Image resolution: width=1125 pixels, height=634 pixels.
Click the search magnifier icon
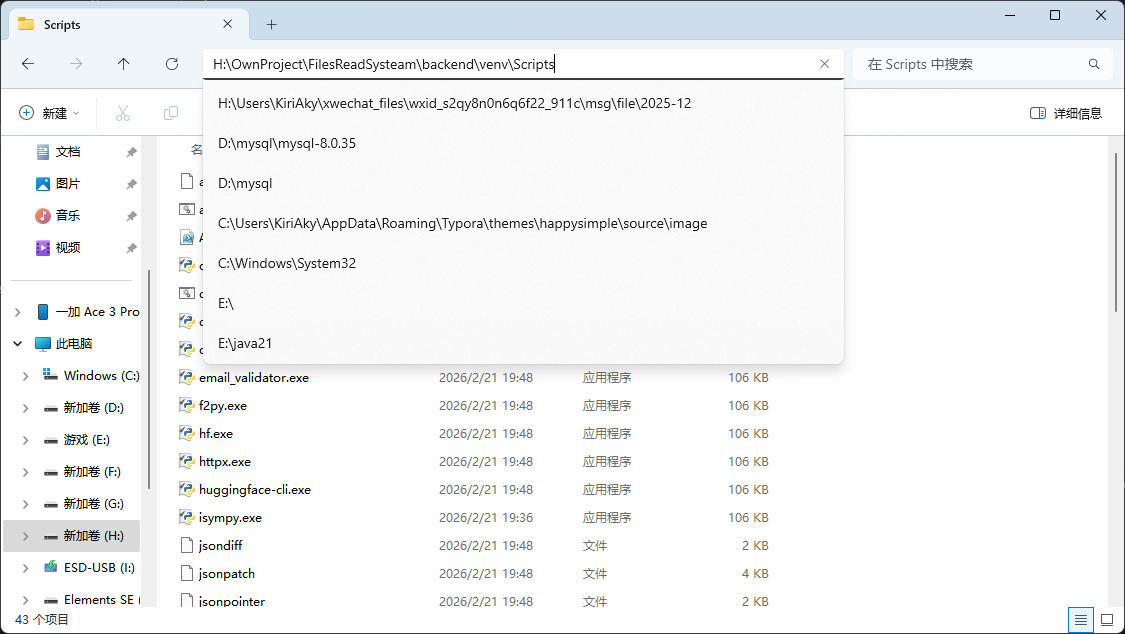coord(1094,64)
